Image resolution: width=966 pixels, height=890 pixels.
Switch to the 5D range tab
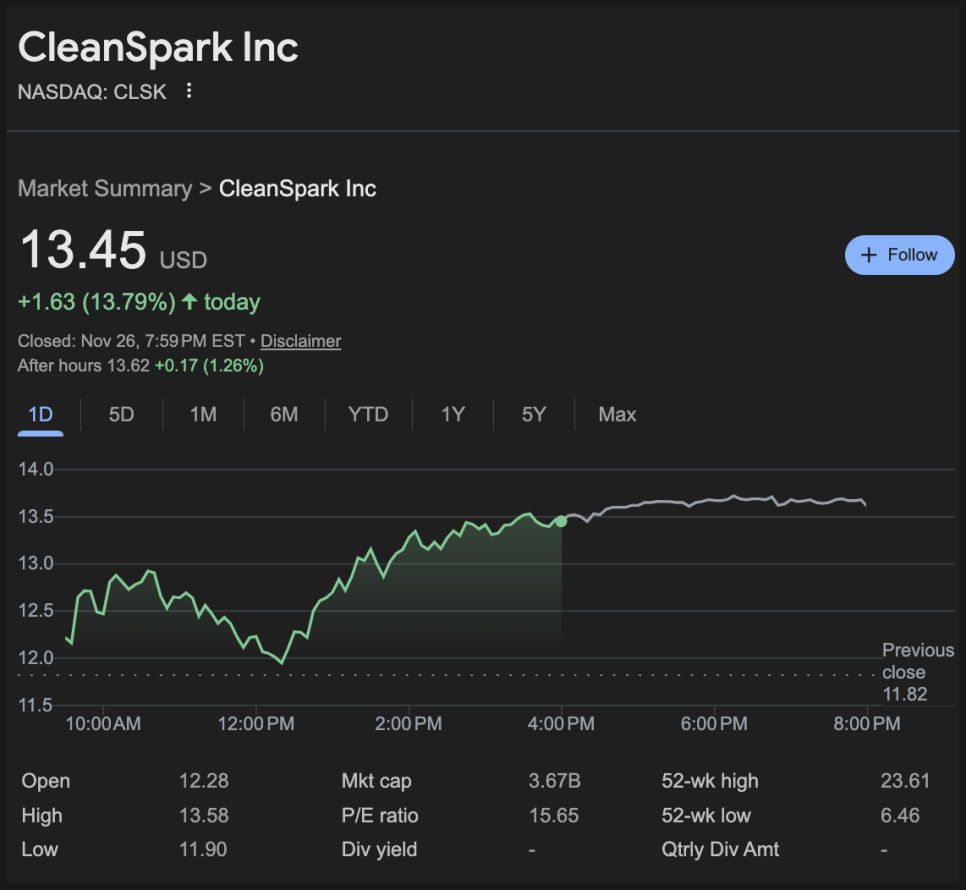(121, 414)
